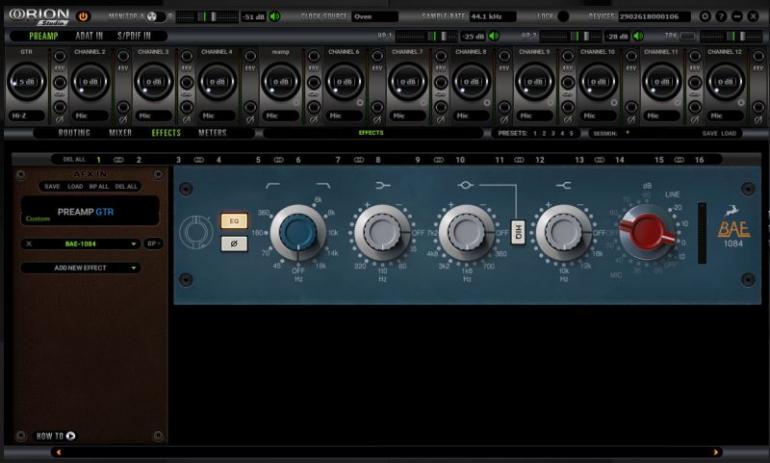Viewport: 770px width, 463px height.
Task: Toggle the EQ button on the BAE 1084
Action: pyautogui.click(x=234, y=221)
